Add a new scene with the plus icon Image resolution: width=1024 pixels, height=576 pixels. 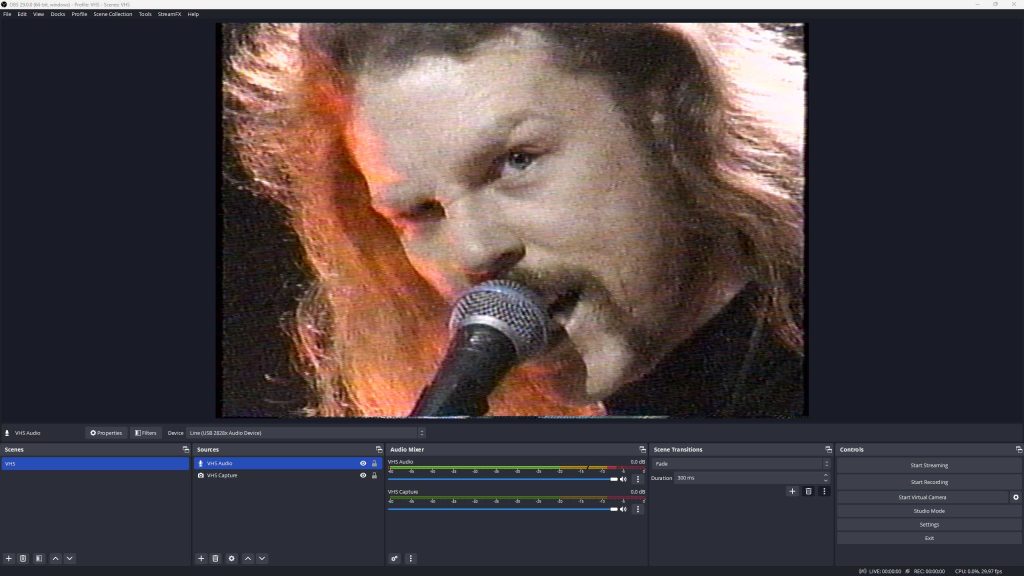[x=8, y=558]
